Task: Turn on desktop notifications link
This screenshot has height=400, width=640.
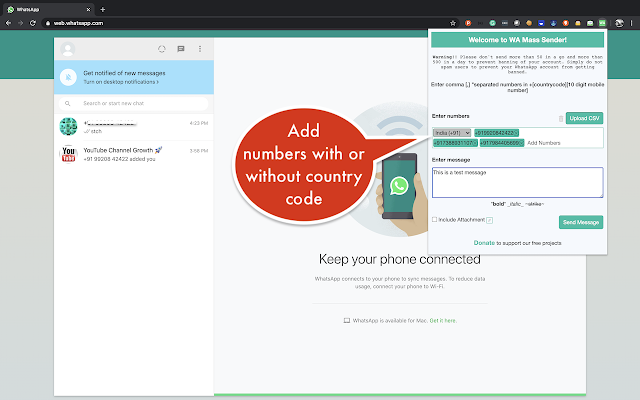Action: click(x=121, y=82)
